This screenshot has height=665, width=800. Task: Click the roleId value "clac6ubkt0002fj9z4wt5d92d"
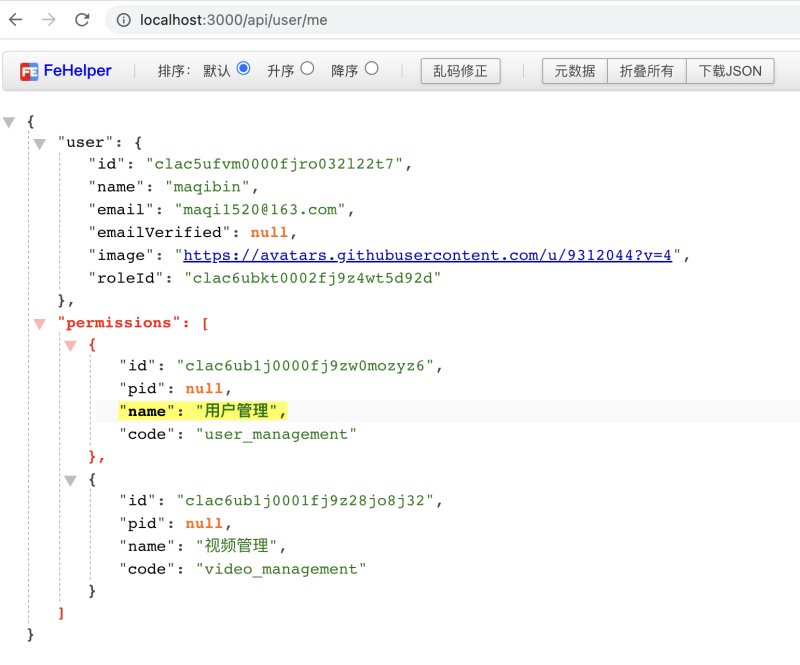(x=312, y=278)
